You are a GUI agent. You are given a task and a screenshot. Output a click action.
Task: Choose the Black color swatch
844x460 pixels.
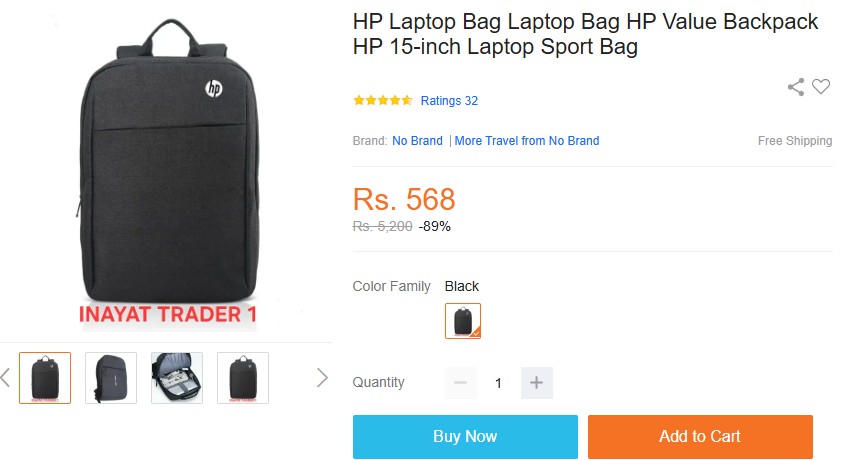[x=463, y=321]
